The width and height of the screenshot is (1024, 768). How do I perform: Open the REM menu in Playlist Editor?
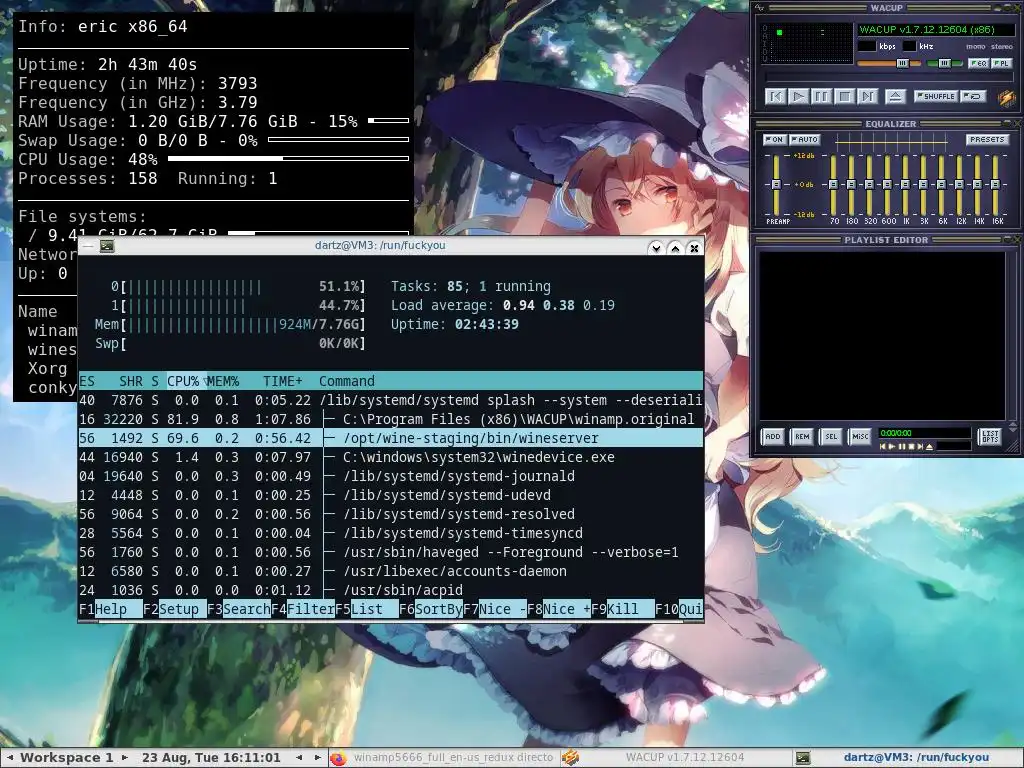802,436
